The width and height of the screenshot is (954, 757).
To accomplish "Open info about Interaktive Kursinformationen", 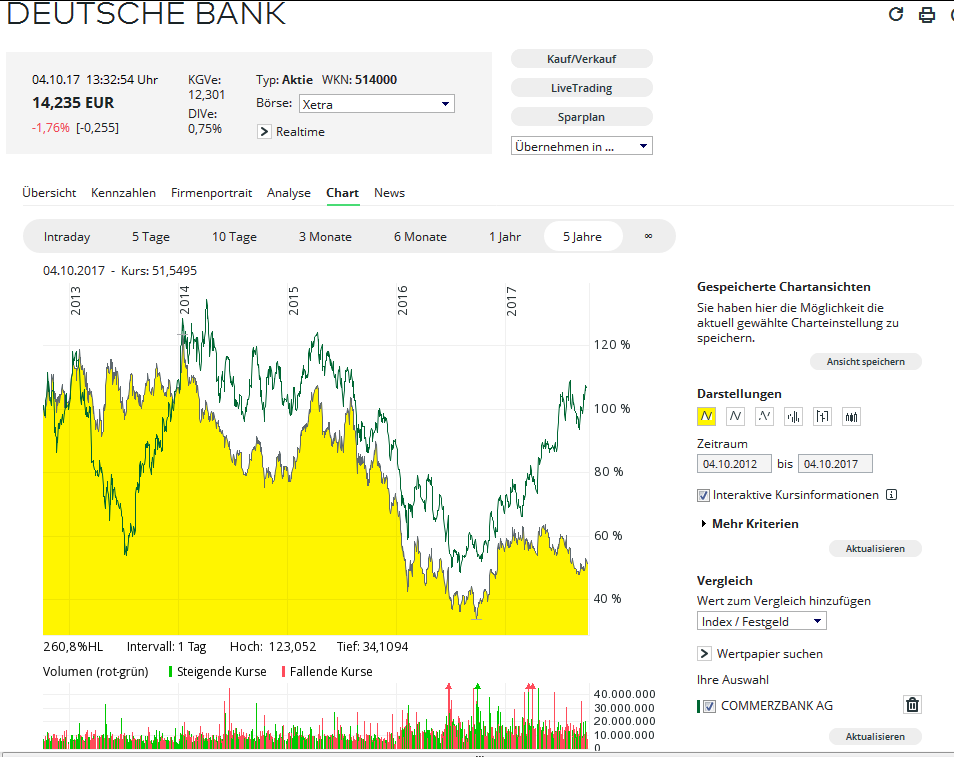I will pos(890,494).
